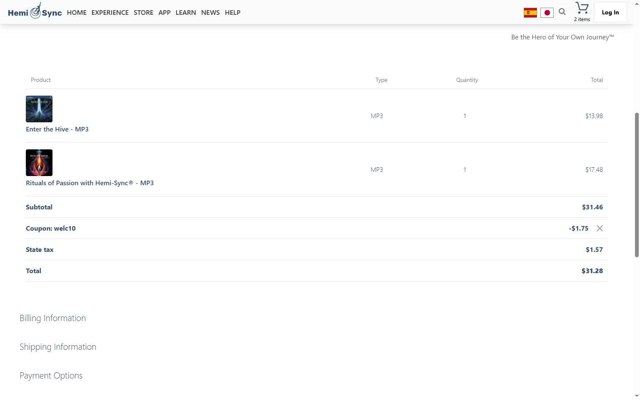The image size is (640, 400).
Task: Click the Total column header
Action: (597, 80)
